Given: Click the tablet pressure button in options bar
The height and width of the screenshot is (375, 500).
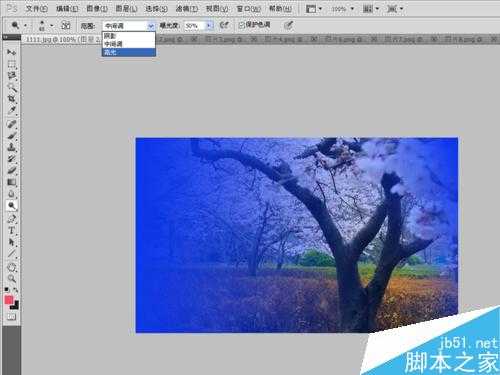Looking at the screenshot, I should click(x=288, y=25).
